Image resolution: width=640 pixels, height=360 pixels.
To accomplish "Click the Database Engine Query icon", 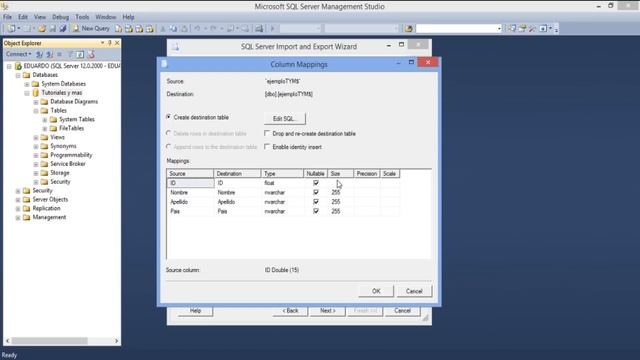I will [118, 29].
